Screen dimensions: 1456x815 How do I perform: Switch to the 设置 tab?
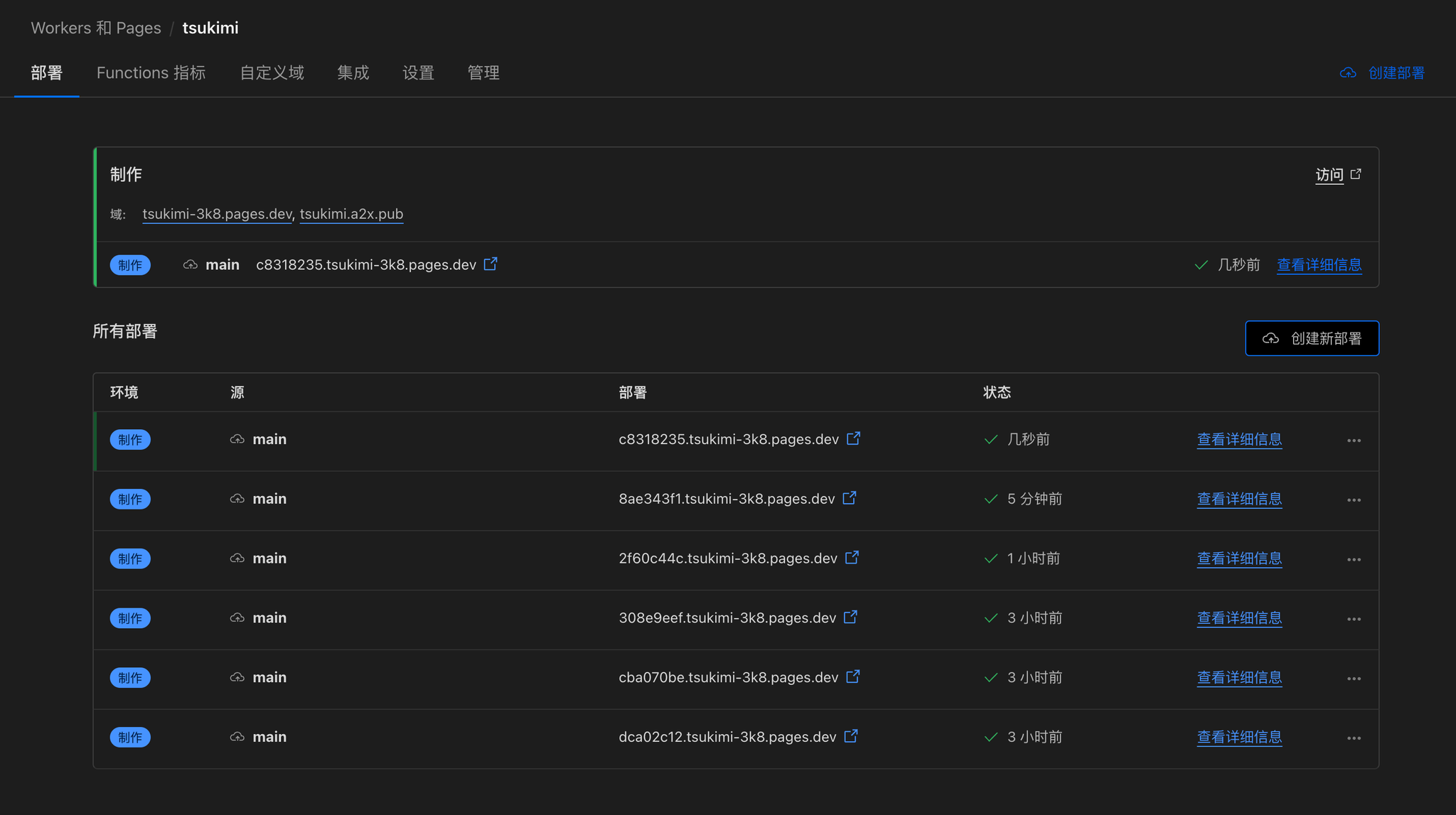pyautogui.click(x=418, y=72)
